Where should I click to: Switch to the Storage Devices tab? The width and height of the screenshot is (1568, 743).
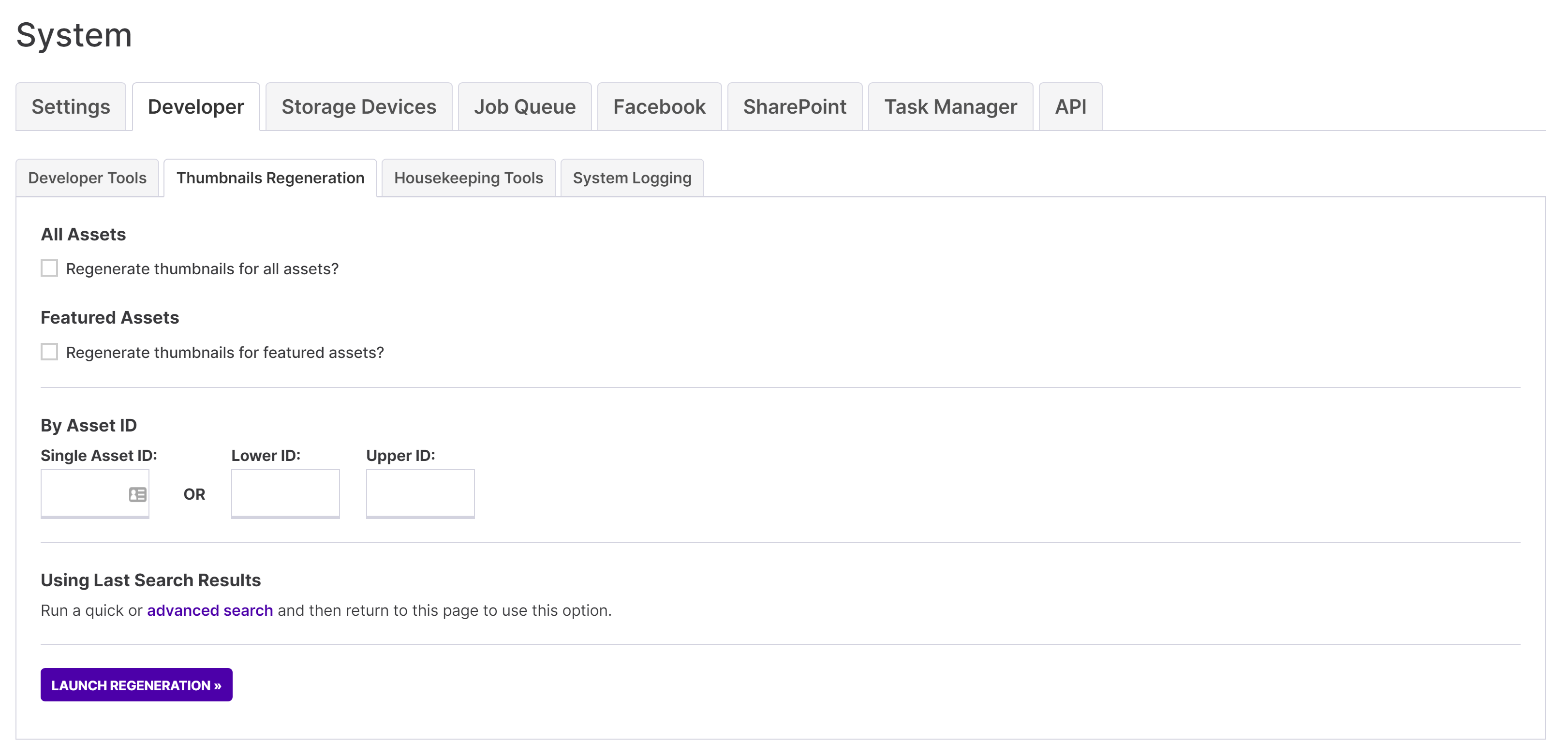click(359, 106)
